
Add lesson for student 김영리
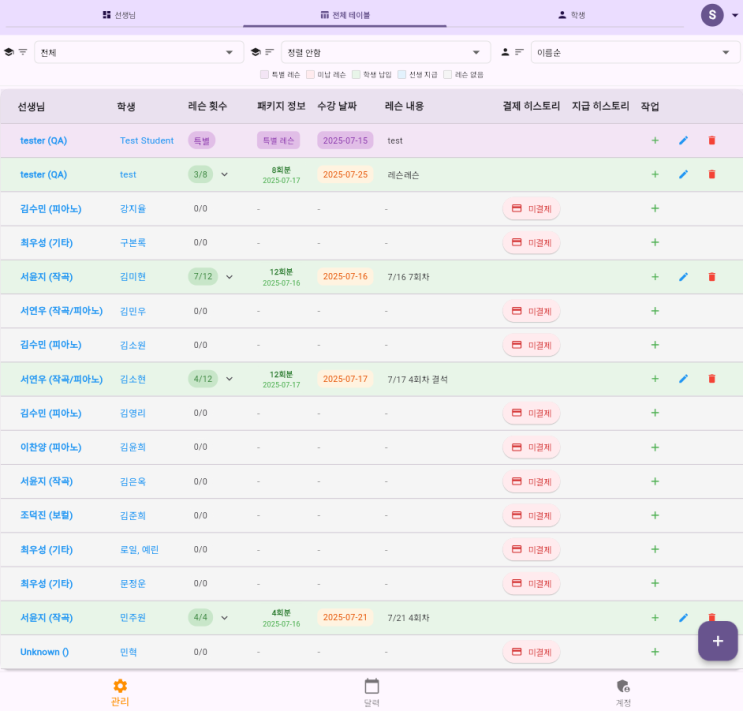[655, 413]
